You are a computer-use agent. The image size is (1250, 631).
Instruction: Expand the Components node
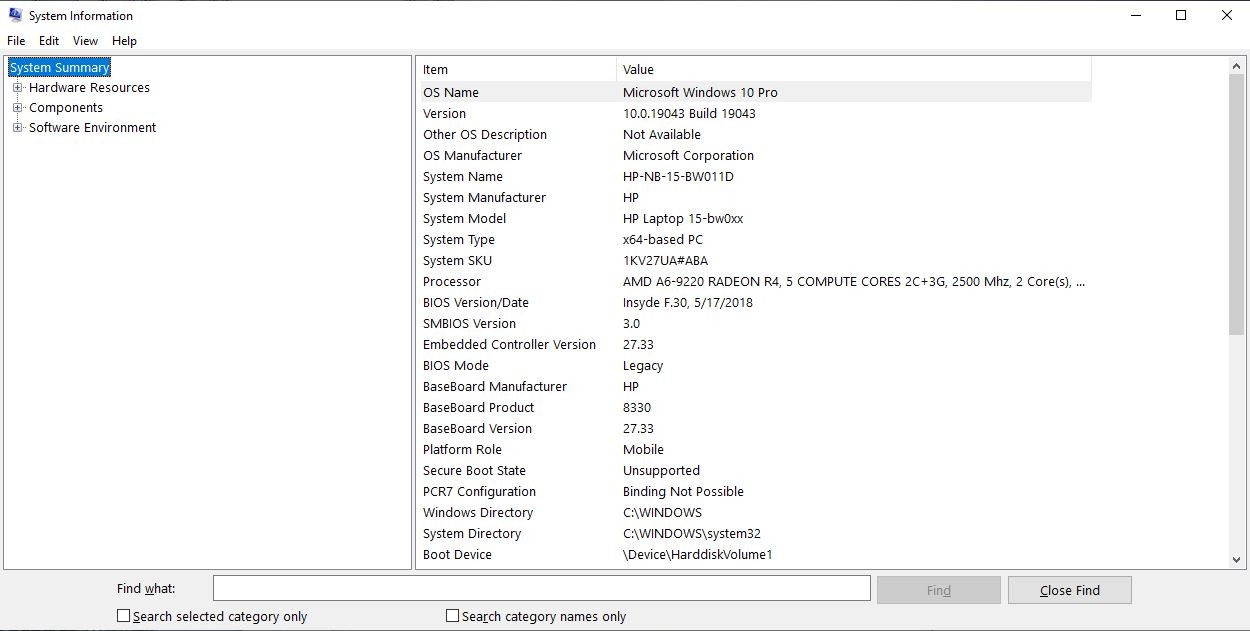tap(17, 108)
